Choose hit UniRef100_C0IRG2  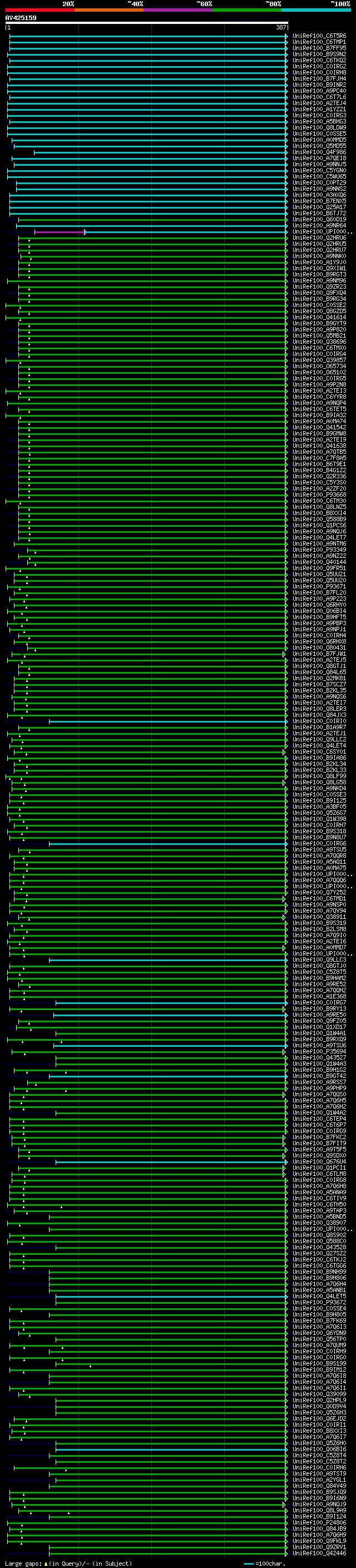(319, 66)
